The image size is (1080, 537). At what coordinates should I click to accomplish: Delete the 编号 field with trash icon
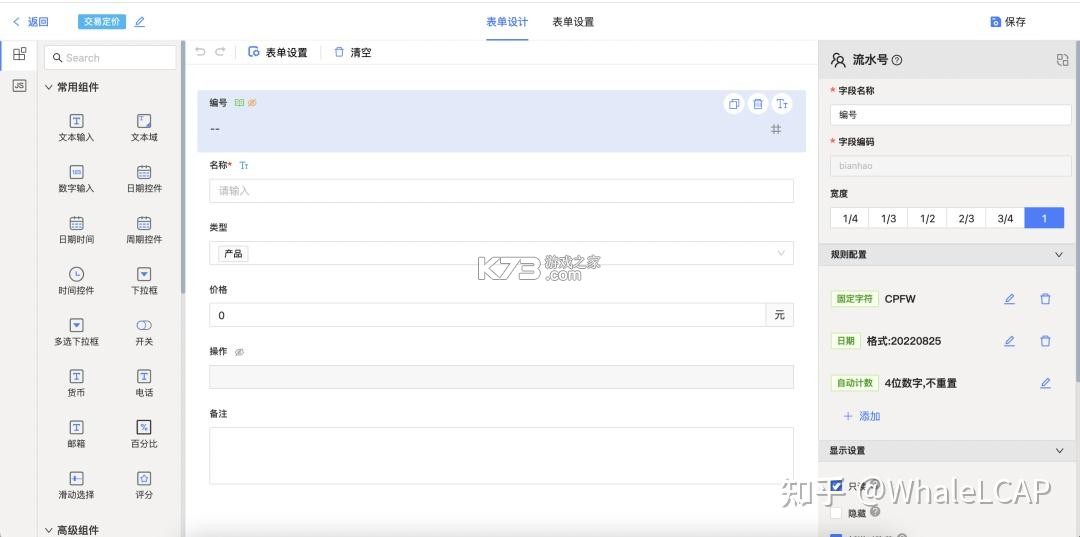(x=758, y=104)
